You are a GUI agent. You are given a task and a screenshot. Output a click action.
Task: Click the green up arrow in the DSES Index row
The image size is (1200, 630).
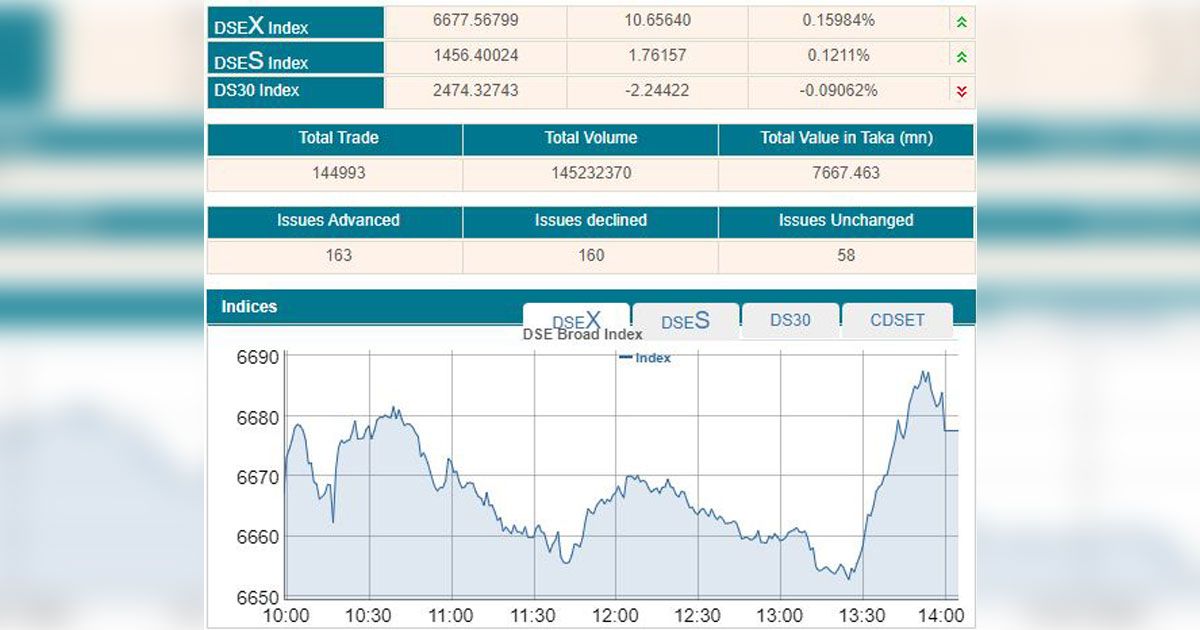pos(961,57)
